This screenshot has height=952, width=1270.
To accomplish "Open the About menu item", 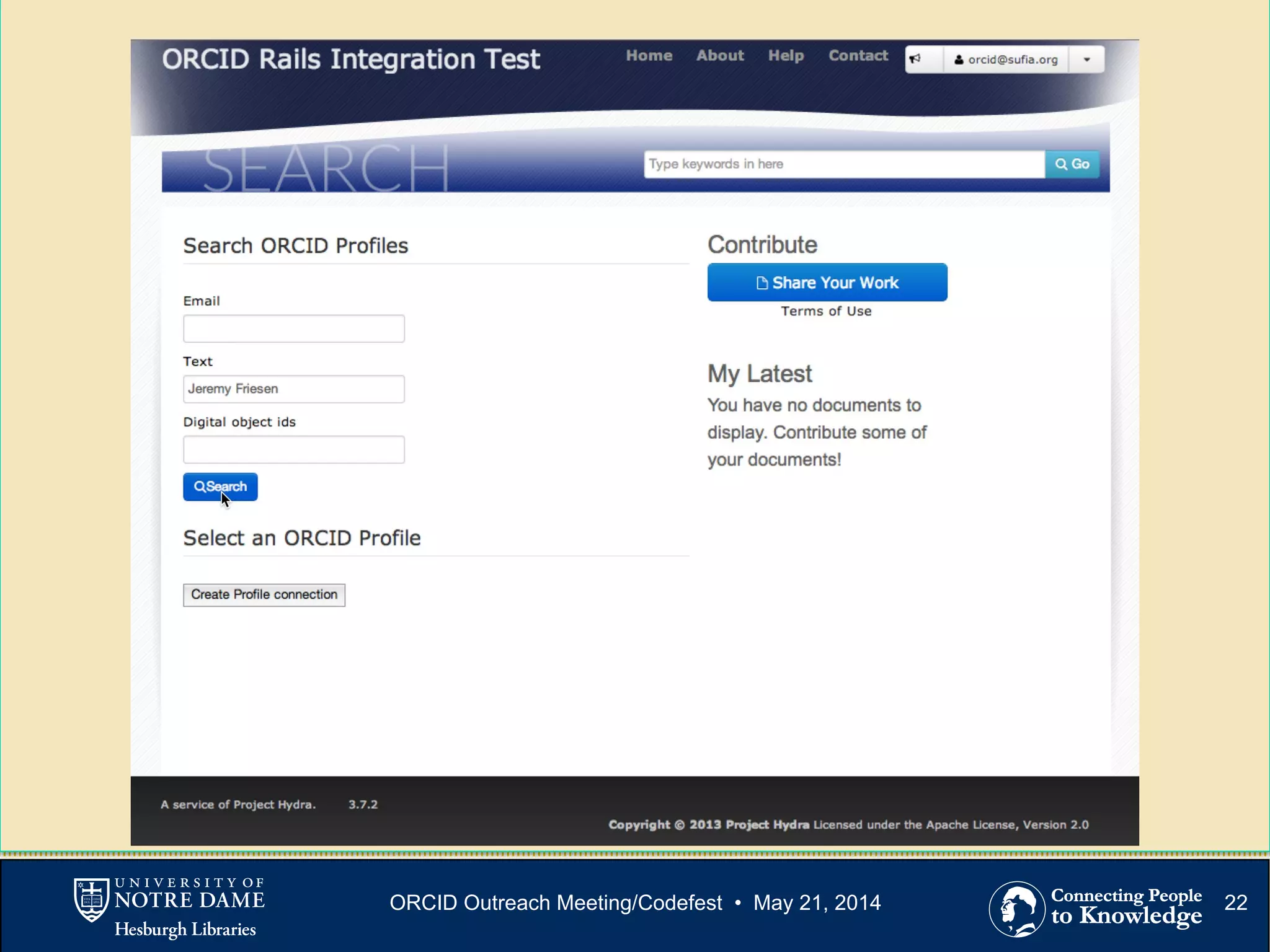I will (x=720, y=56).
